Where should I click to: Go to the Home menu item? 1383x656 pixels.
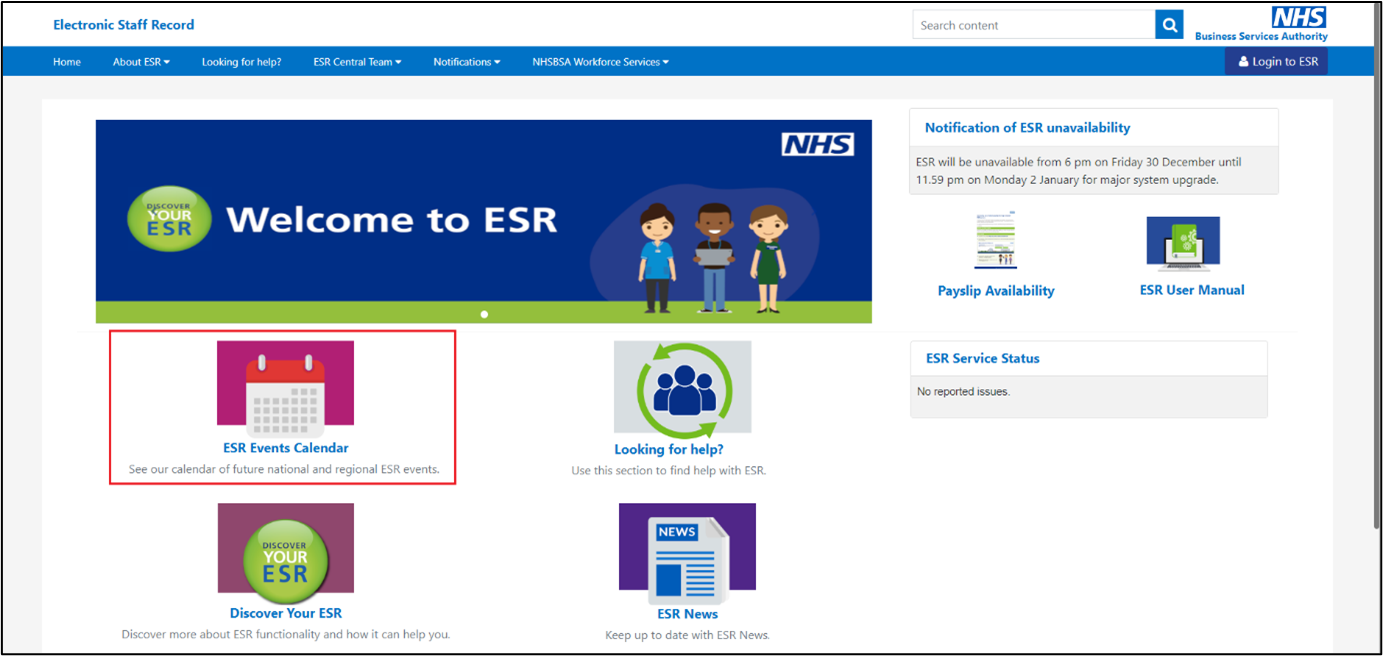pyautogui.click(x=67, y=62)
